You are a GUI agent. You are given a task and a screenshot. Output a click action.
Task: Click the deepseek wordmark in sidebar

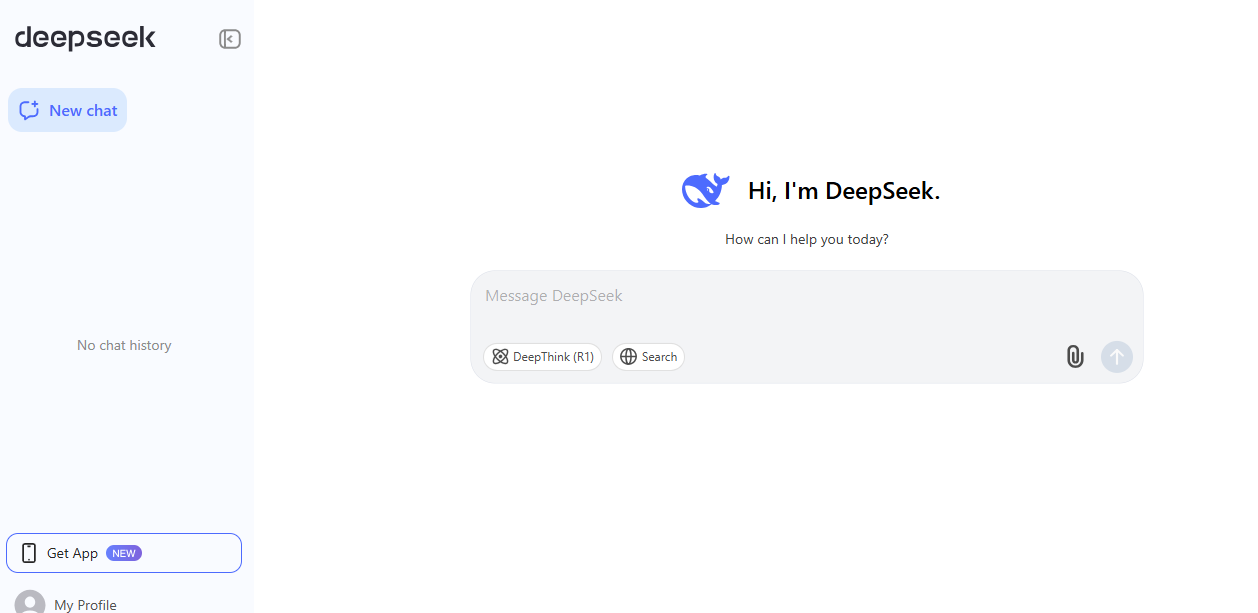[x=85, y=38]
